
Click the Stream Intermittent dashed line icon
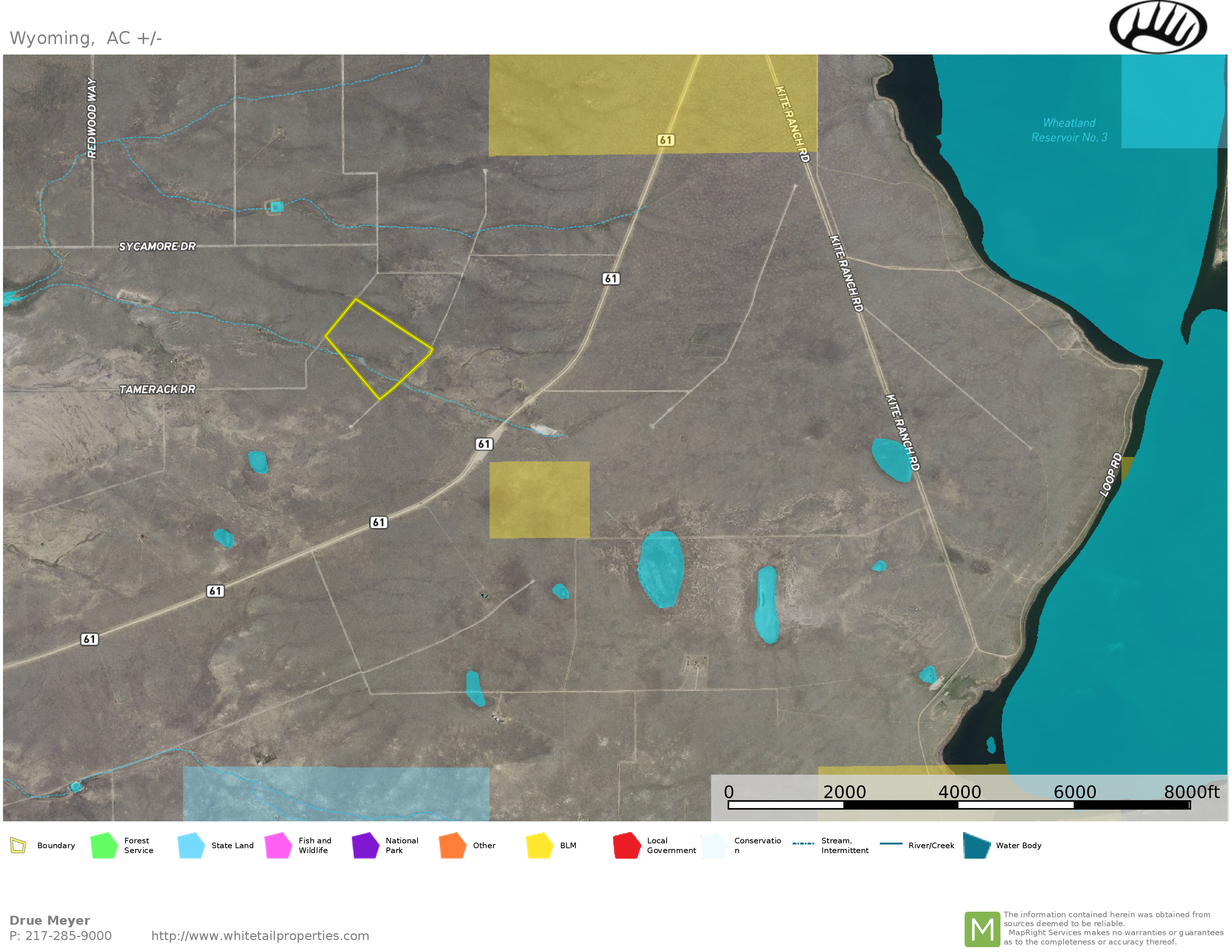[x=803, y=844]
